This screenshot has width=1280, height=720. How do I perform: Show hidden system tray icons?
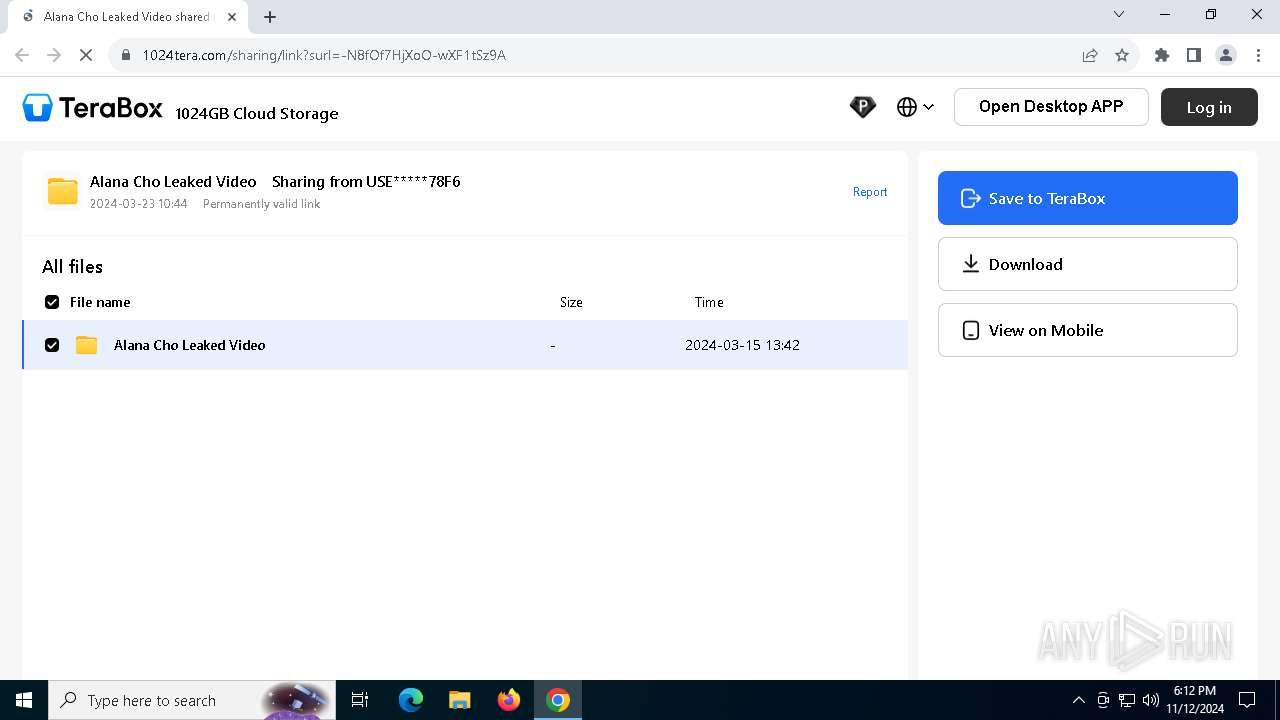click(1078, 700)
